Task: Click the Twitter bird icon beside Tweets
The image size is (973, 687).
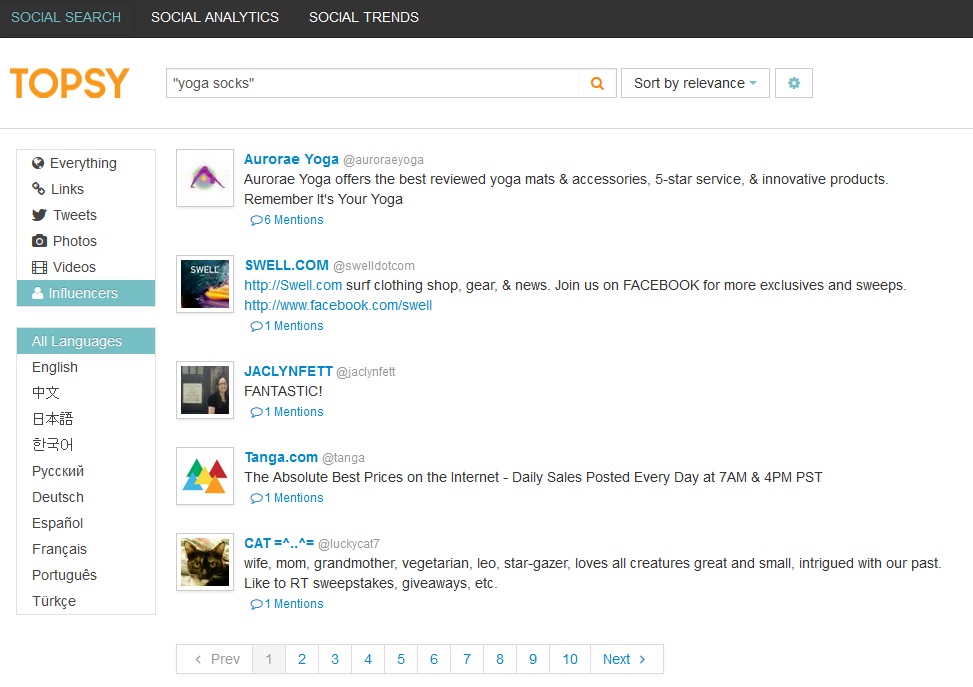Action: coord(39,215)
